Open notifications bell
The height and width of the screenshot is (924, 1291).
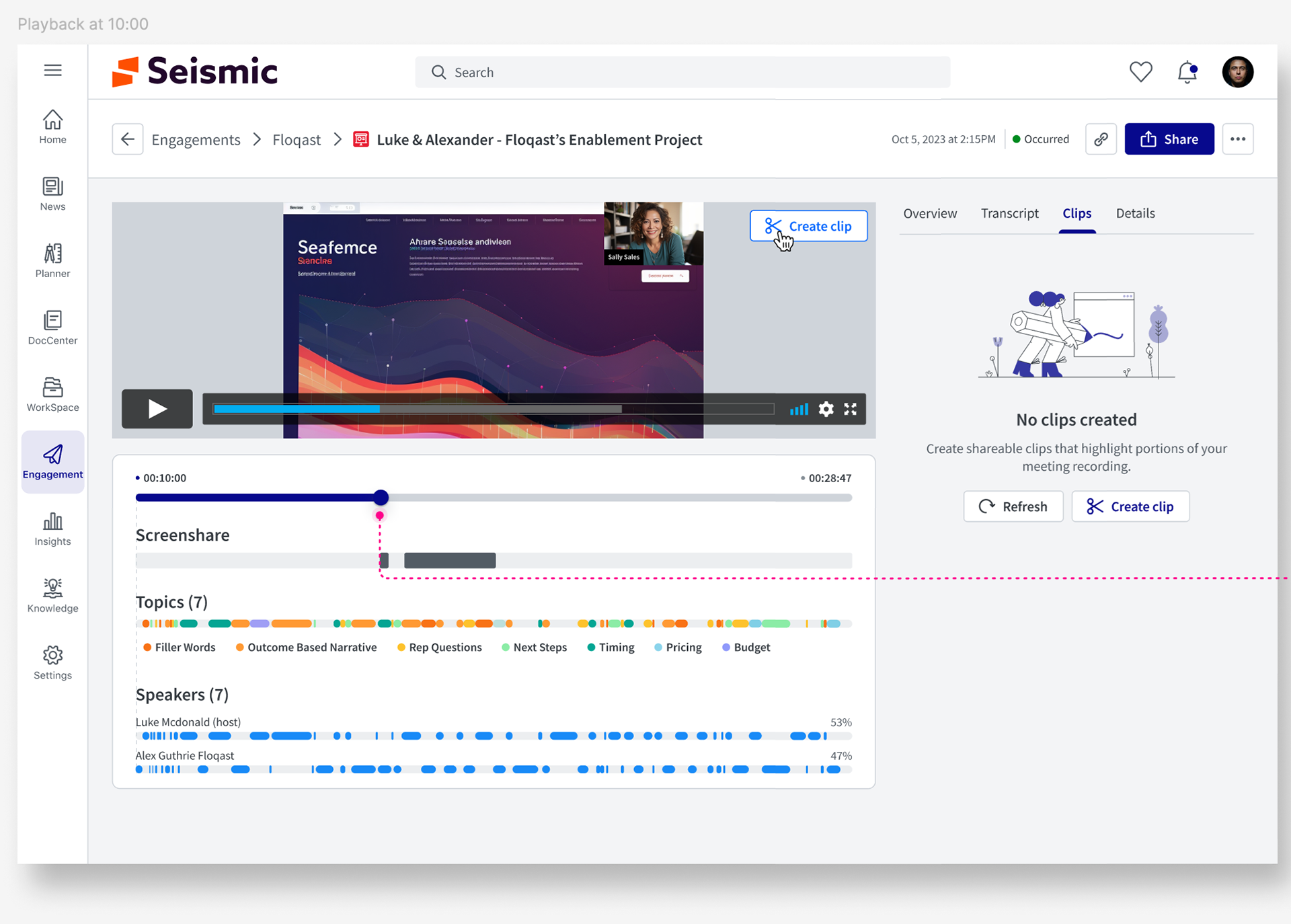tap(1187, 72)
